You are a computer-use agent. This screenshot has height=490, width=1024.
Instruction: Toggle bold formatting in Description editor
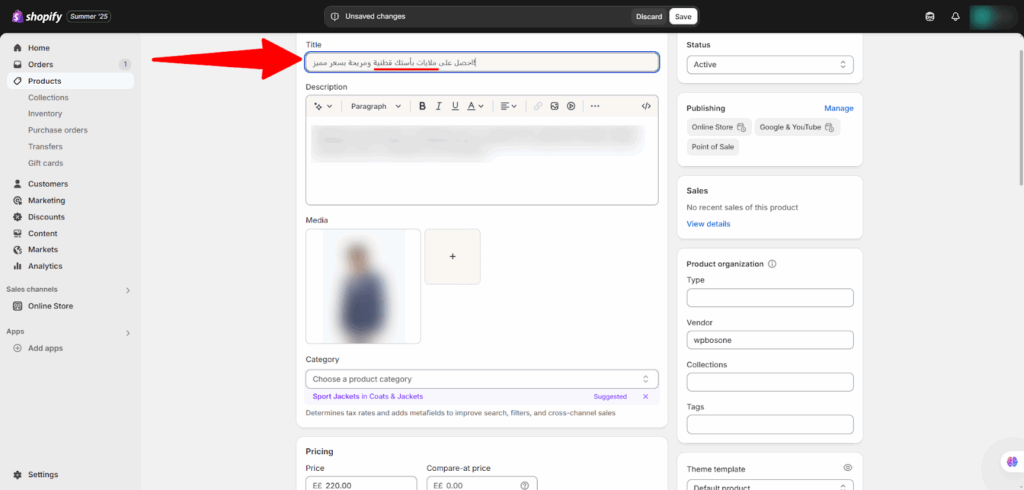click(x=422, y=106)
